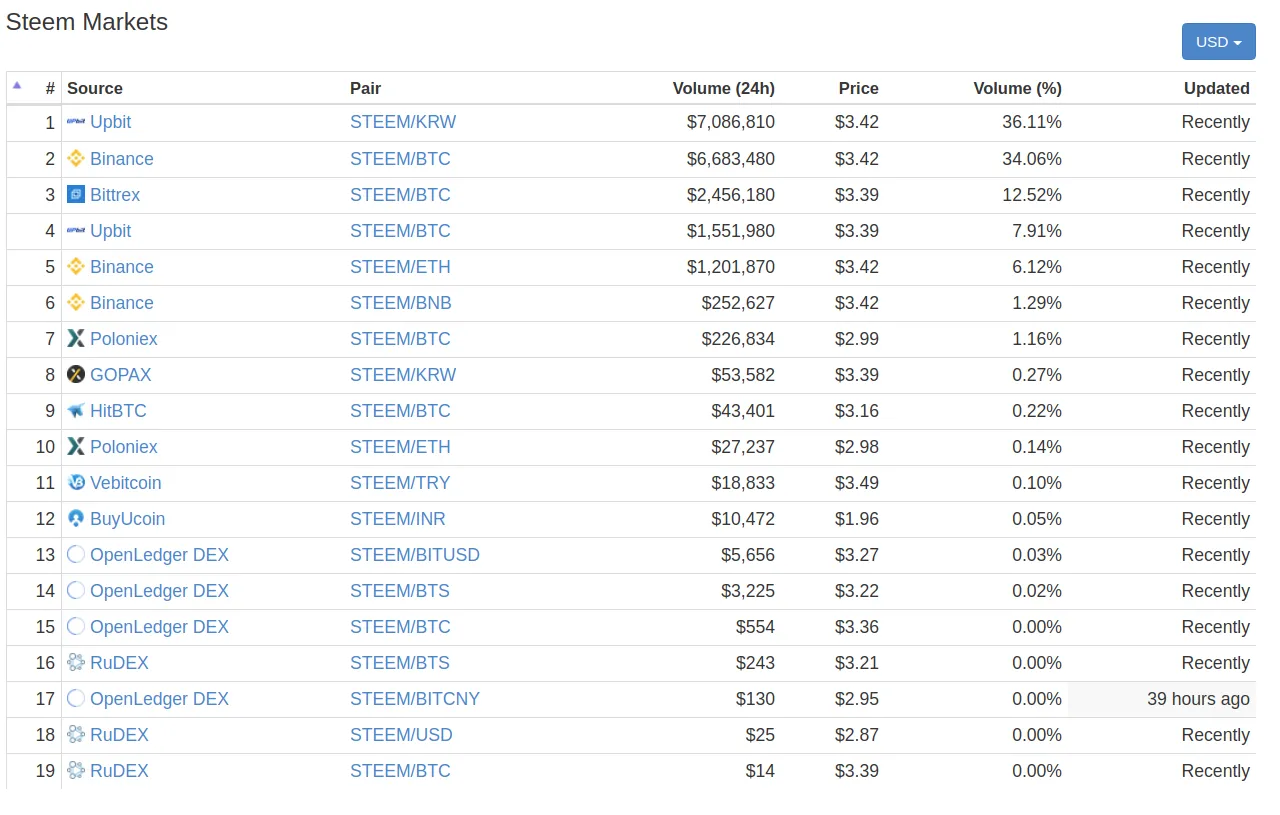The width and height of the screenshot is (1280, 815).
Task: Click the BuyUcoin logo icon
Action: [76, 518]
